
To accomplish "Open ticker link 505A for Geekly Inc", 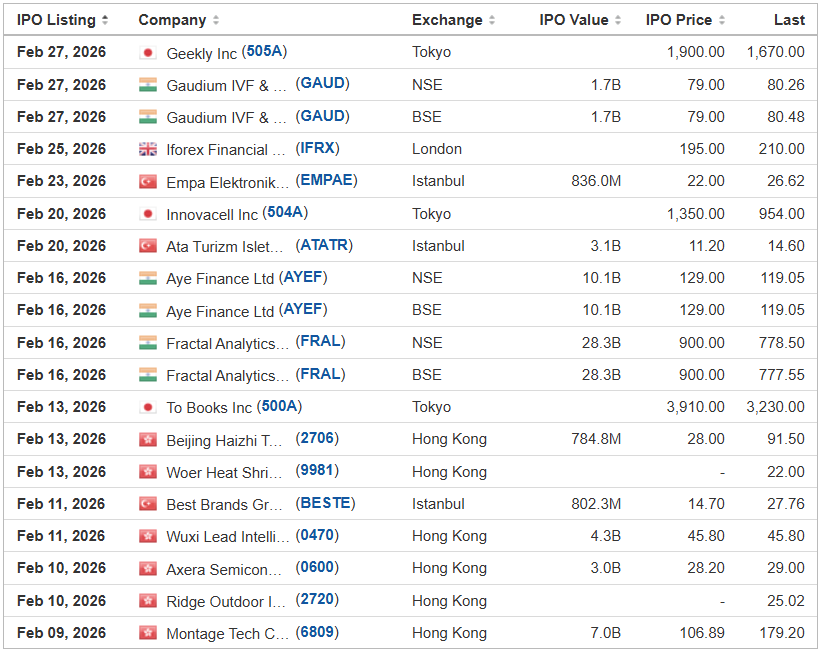I will (264, 51).
